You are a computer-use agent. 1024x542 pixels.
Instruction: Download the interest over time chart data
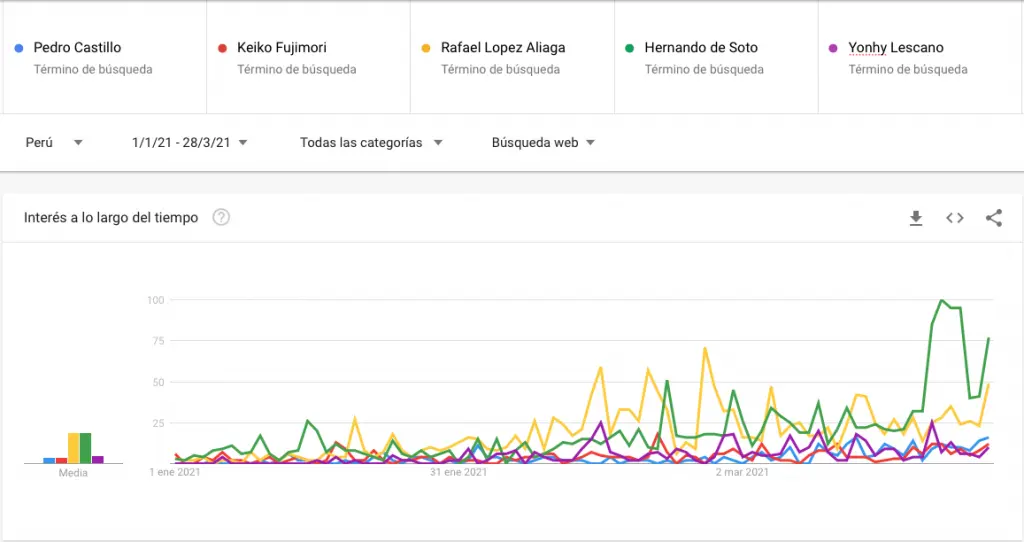pyautogui.click(x=916, y=218)
